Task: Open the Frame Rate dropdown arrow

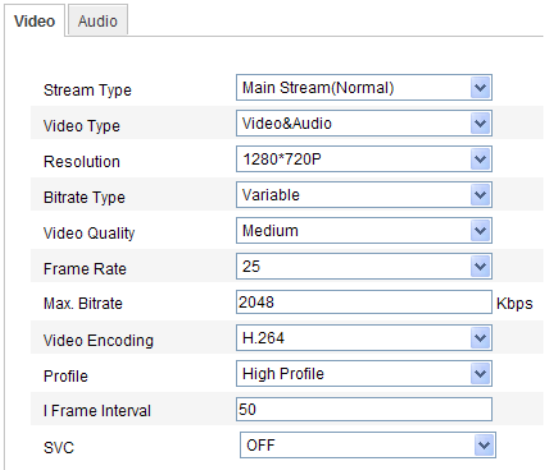Action: coord(481,266)
